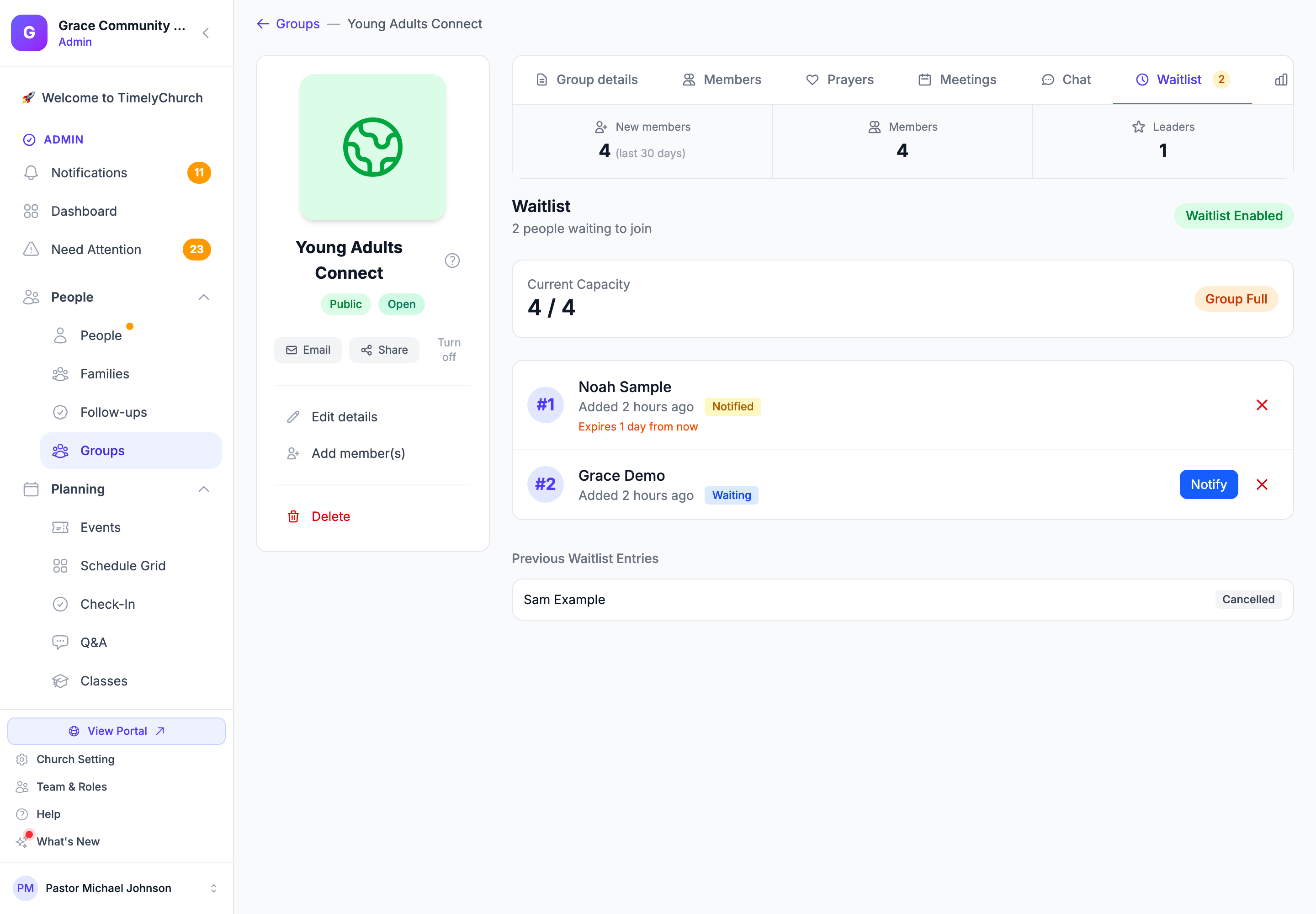Open Need Attention list

point(116,250)
